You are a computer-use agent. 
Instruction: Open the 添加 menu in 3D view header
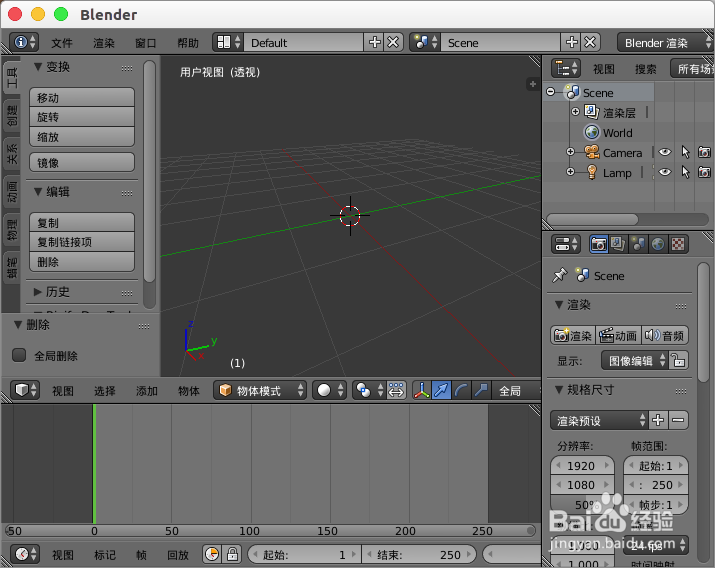point(147,391)
